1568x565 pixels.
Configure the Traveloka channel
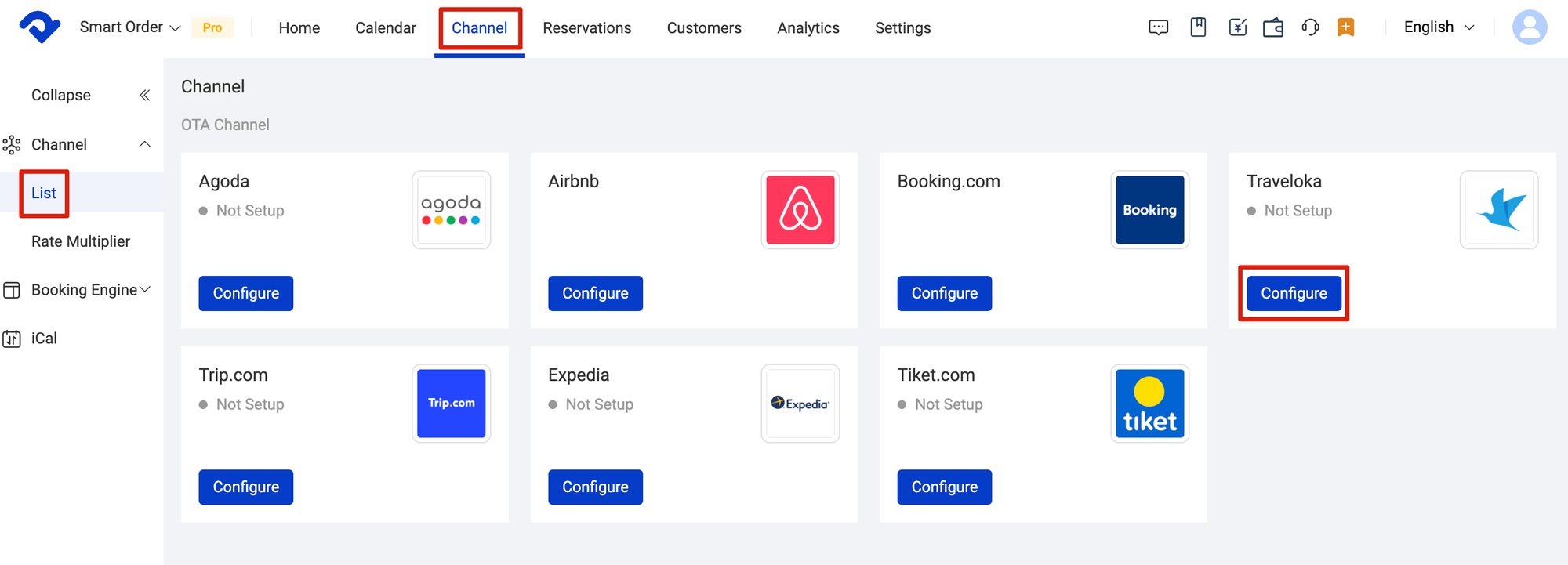point(1293,293)
